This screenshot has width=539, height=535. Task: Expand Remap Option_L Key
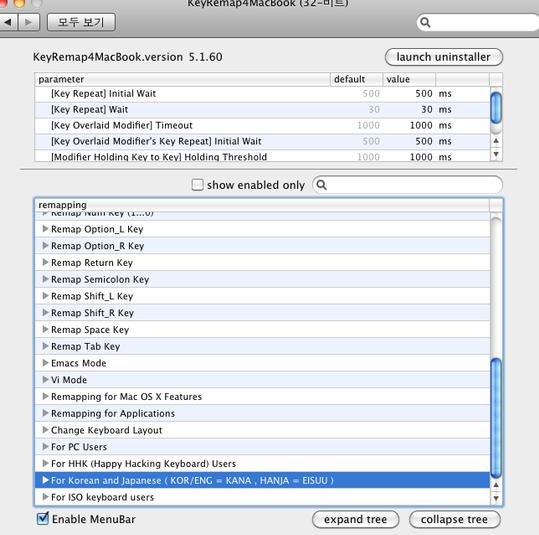pyautogui.click(x=45, y=229)
